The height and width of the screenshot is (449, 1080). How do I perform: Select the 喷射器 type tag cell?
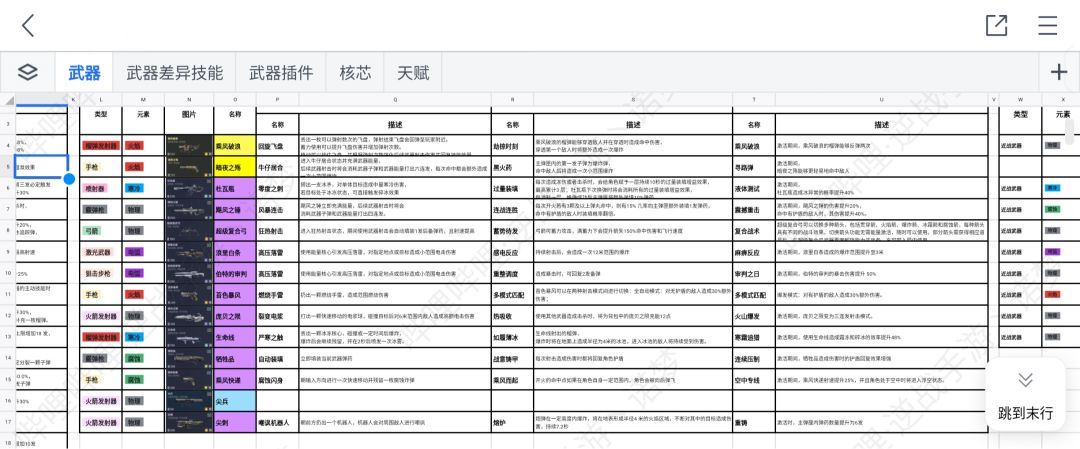click(101, 188)
